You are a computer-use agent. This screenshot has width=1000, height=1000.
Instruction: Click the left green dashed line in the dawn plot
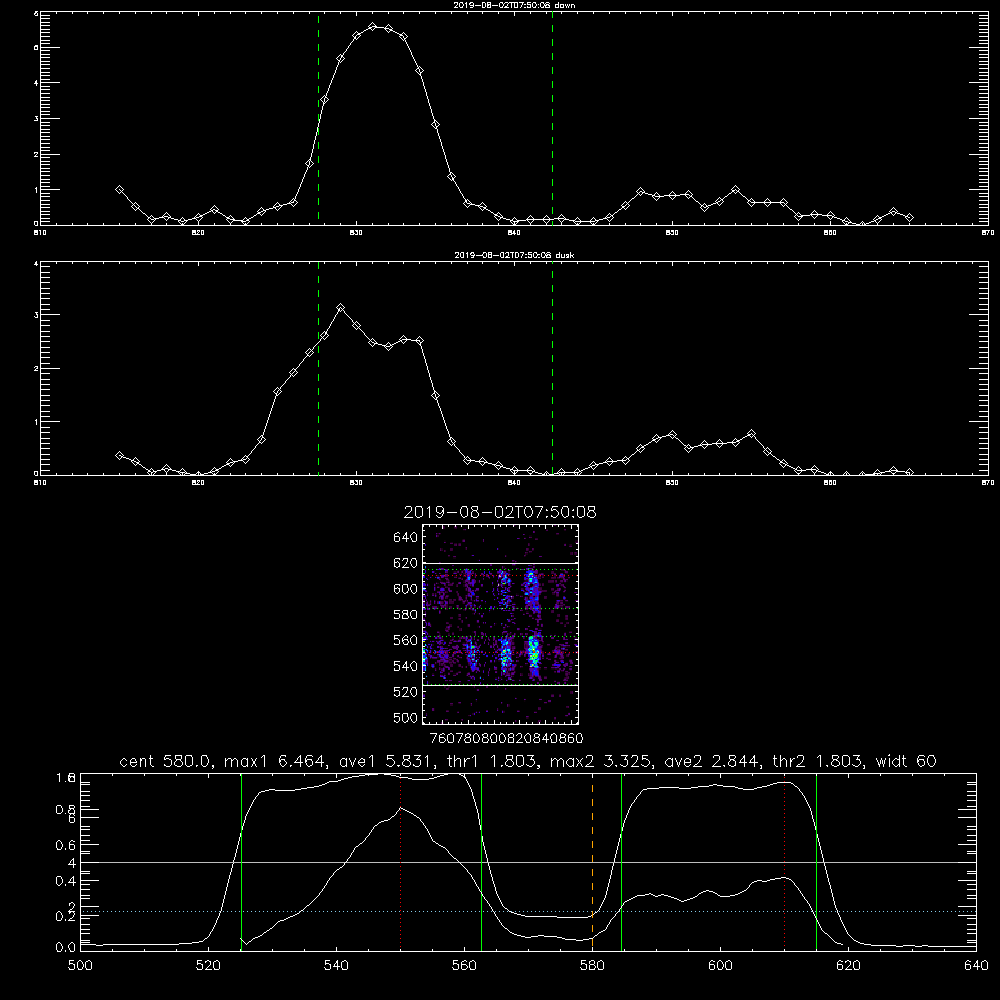click(x=318, y=118)
